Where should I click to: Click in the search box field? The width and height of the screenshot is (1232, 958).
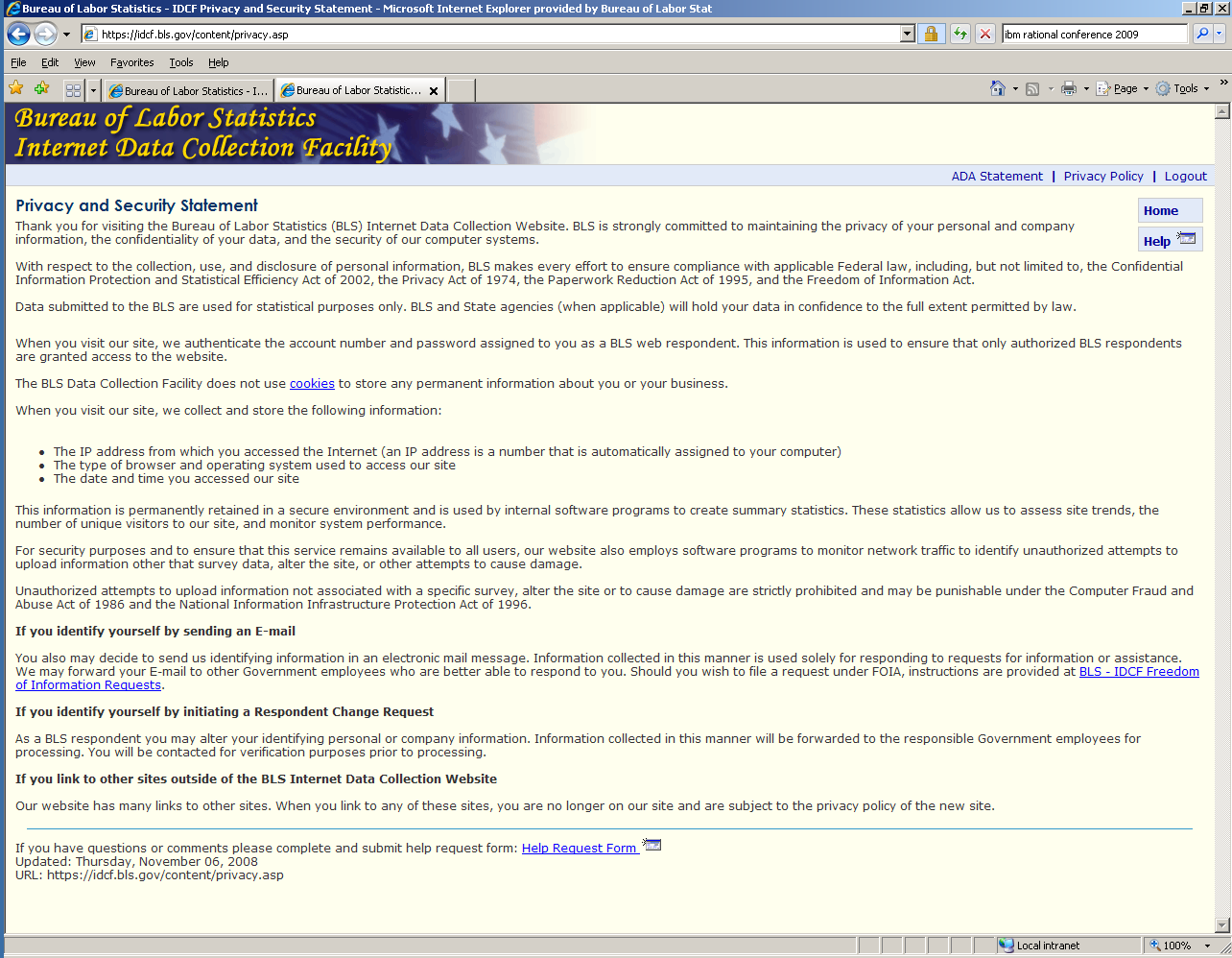coord(1094,34)
